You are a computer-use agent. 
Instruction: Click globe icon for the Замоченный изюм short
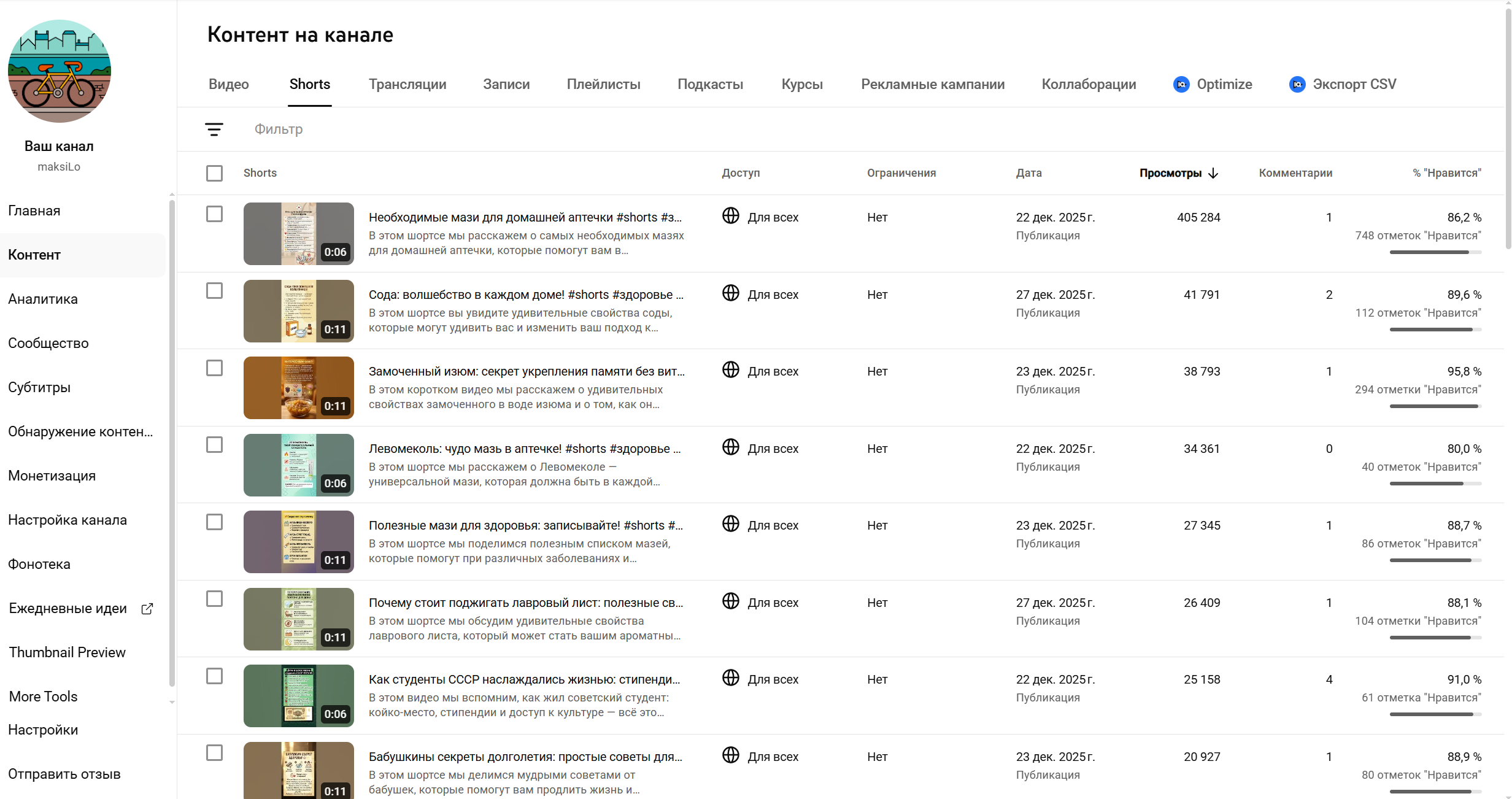coord(730,370)
